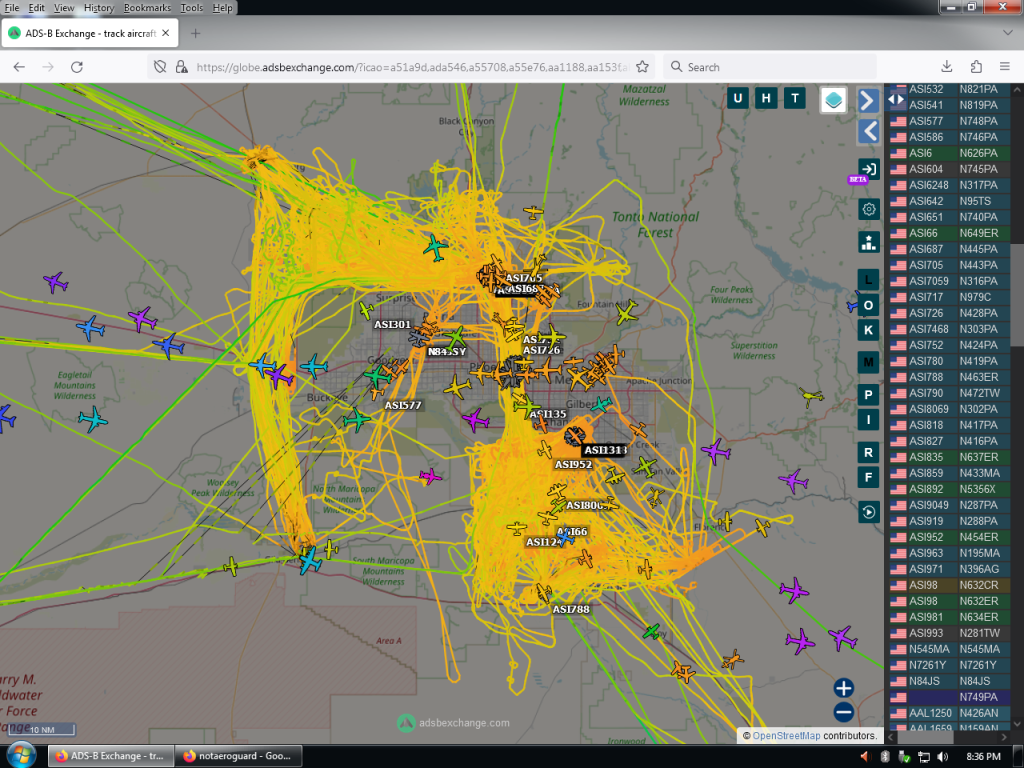Select the ASI952 N454ER list row

tap(949, 537)
